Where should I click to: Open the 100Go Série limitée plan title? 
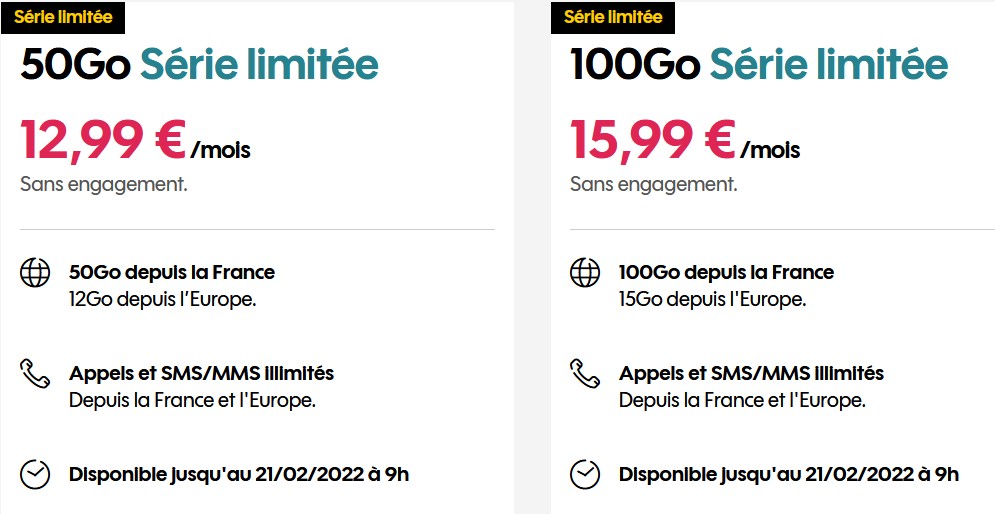click(x=759, y=65)
